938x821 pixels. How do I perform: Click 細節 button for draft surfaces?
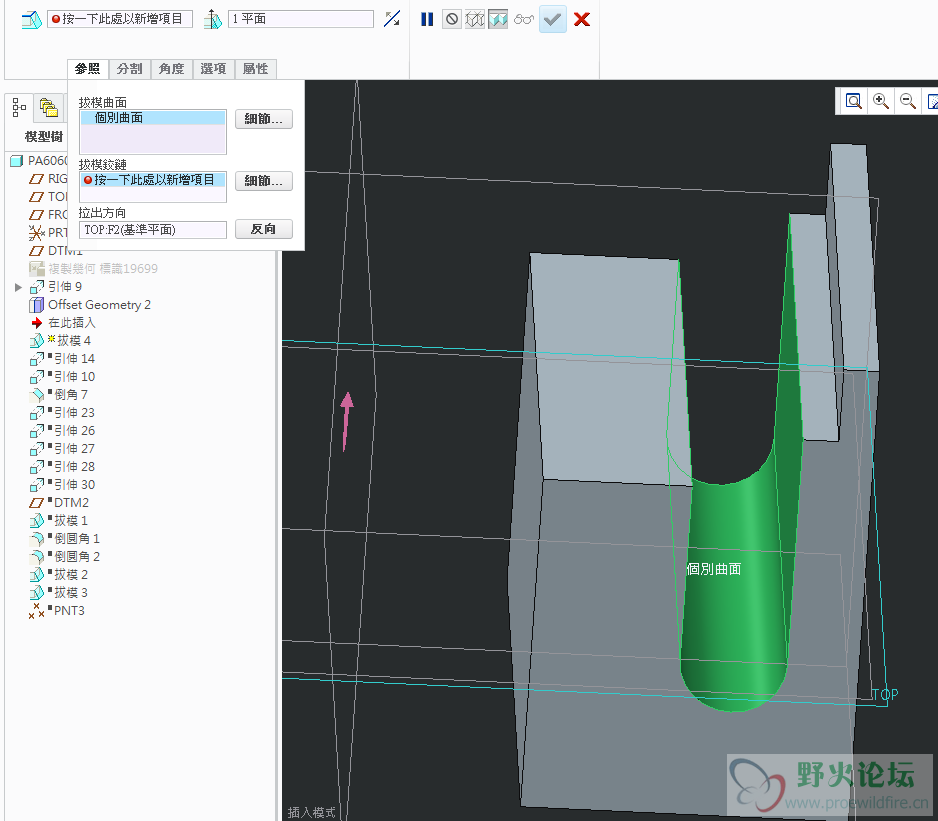263,118
